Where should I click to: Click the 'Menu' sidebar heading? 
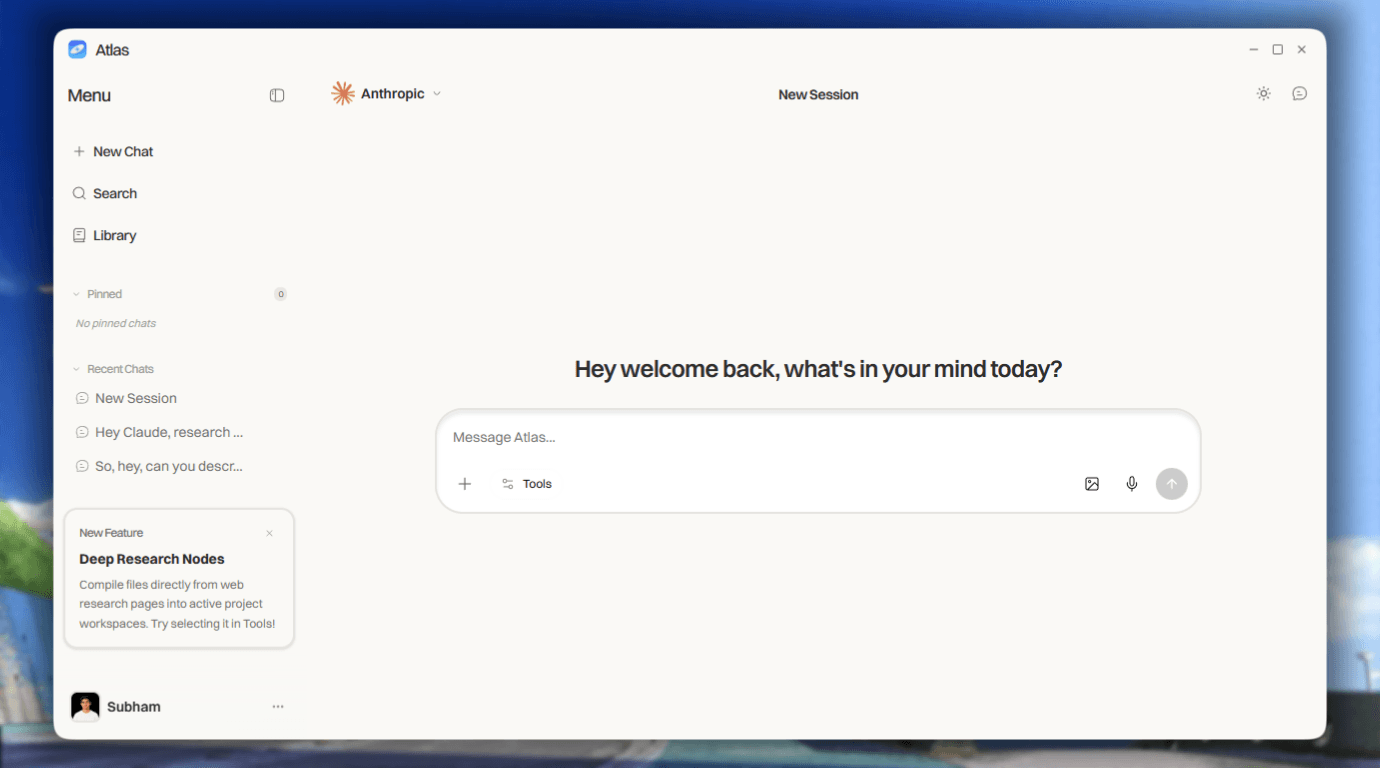89,96
